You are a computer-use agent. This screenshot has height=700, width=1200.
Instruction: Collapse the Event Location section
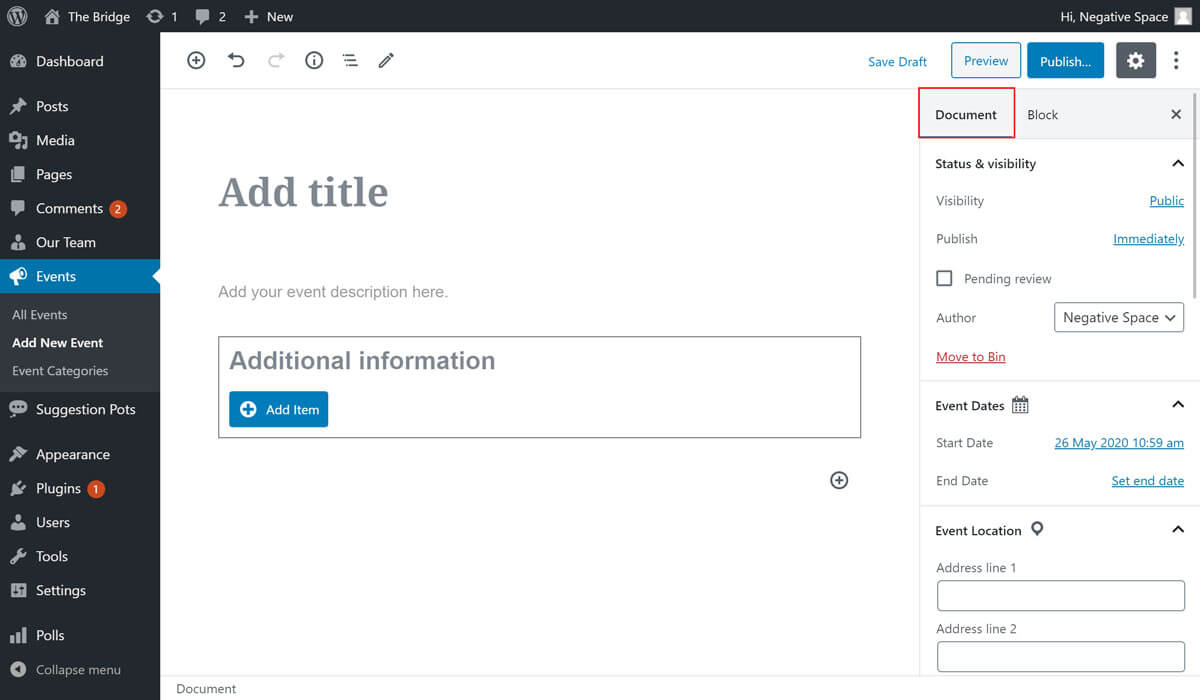click(x=1177, y=530)
